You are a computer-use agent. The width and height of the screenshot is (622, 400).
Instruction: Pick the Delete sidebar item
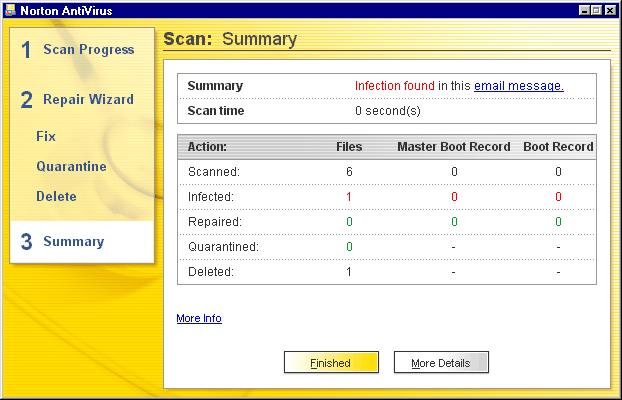click(x=56, y=196)
